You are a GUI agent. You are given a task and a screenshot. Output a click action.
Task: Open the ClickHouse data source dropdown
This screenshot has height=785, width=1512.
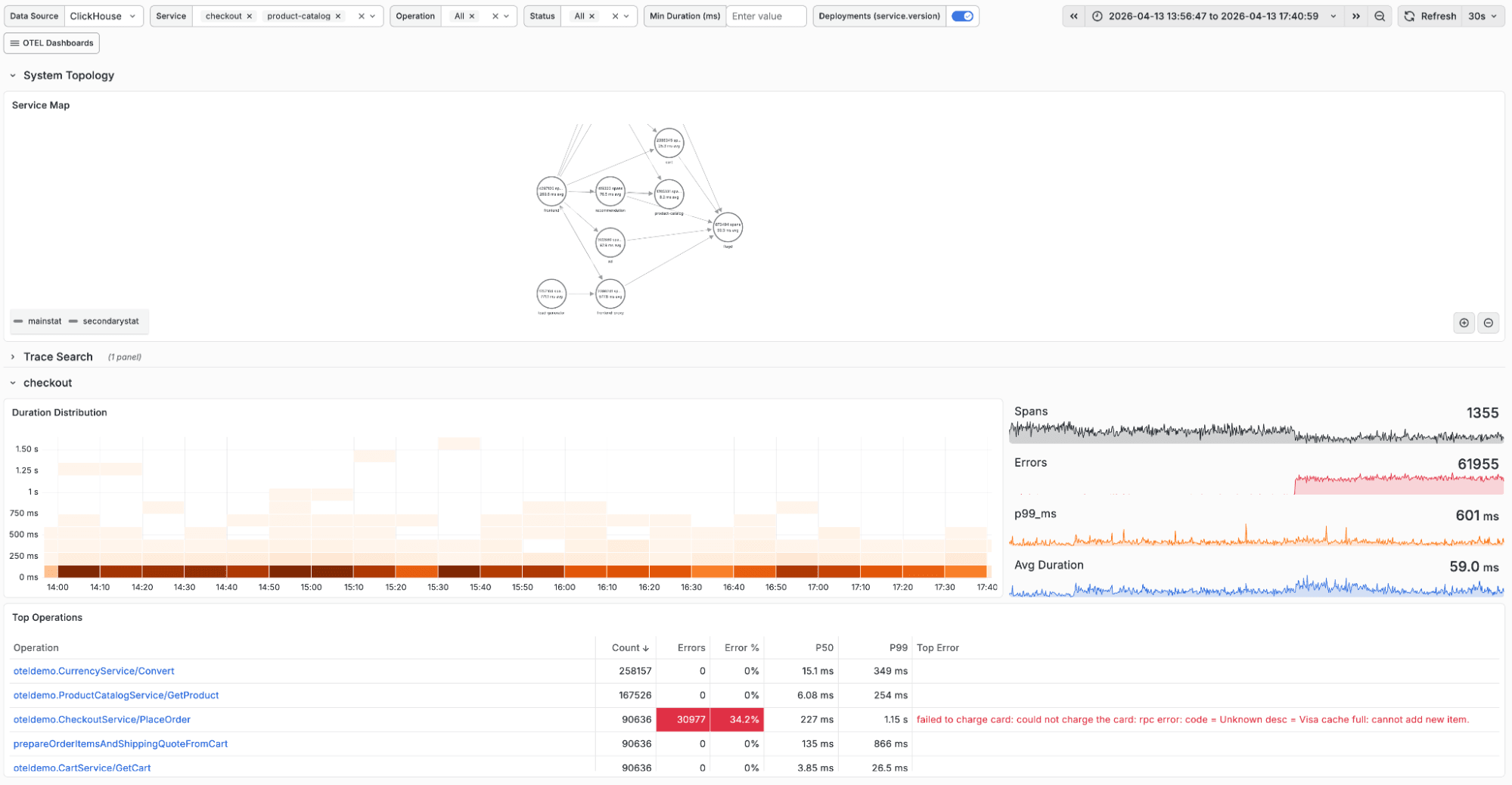103,16
